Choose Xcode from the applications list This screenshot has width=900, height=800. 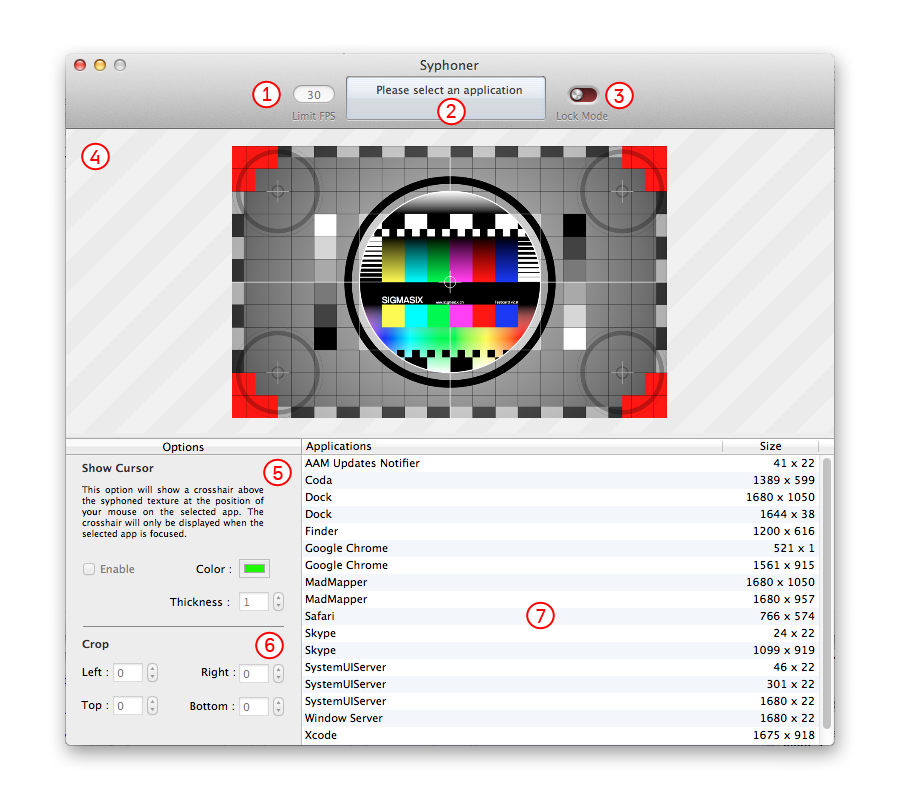click(x=322, y=735)
